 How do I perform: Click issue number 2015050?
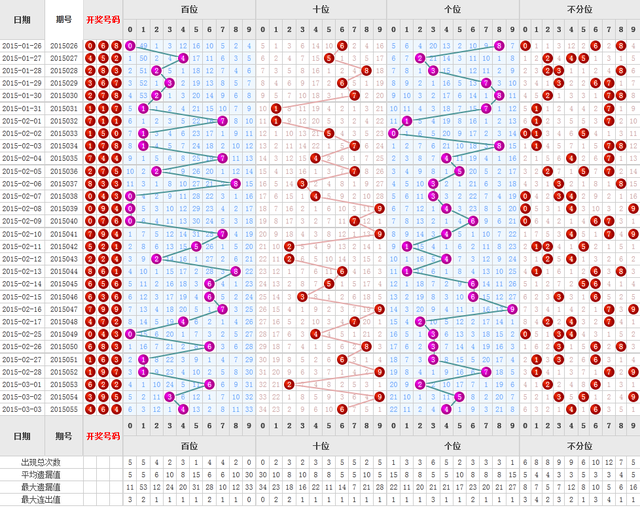[64, 346]
